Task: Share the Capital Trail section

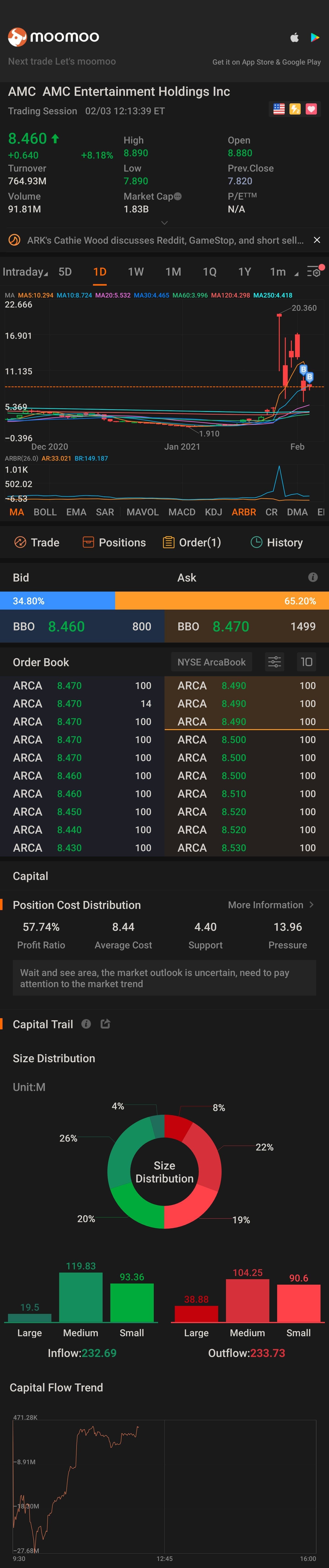Action: click(105, 1024)
